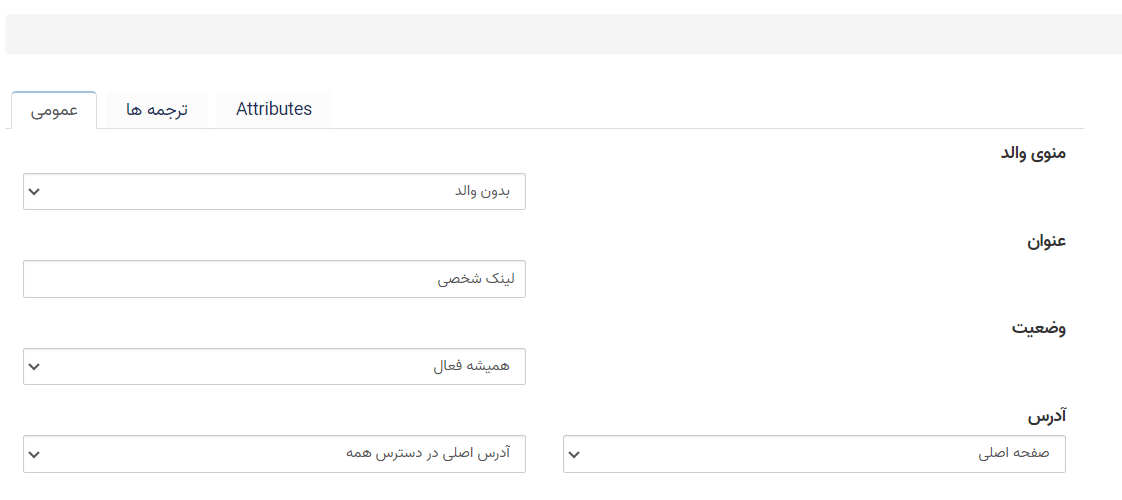
Task: Focus the عنوان text field containing لینک شخصی
Action: pyautogui.click(x=274, y=279)
